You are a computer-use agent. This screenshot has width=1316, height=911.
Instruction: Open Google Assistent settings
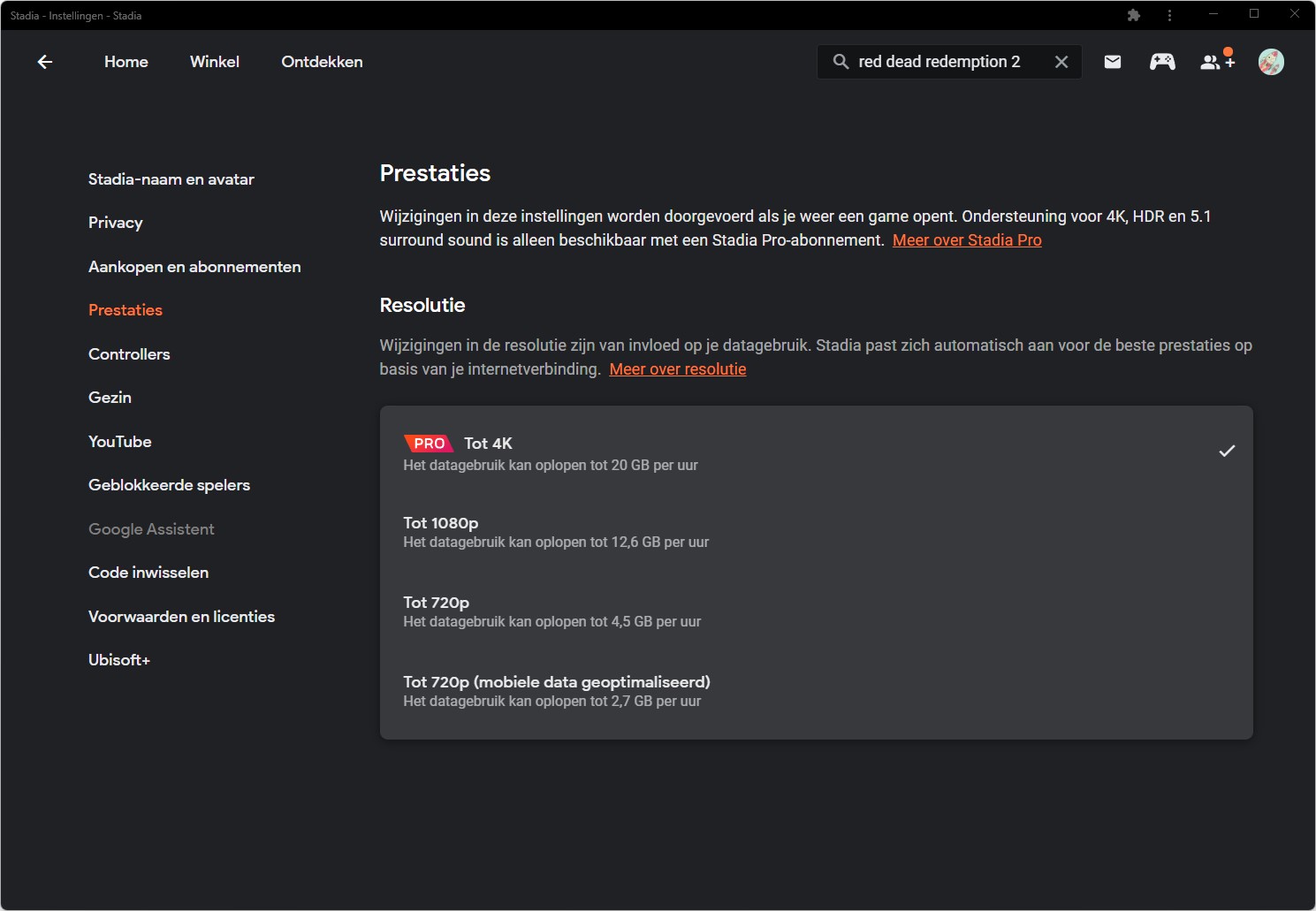tap(151, 529)
